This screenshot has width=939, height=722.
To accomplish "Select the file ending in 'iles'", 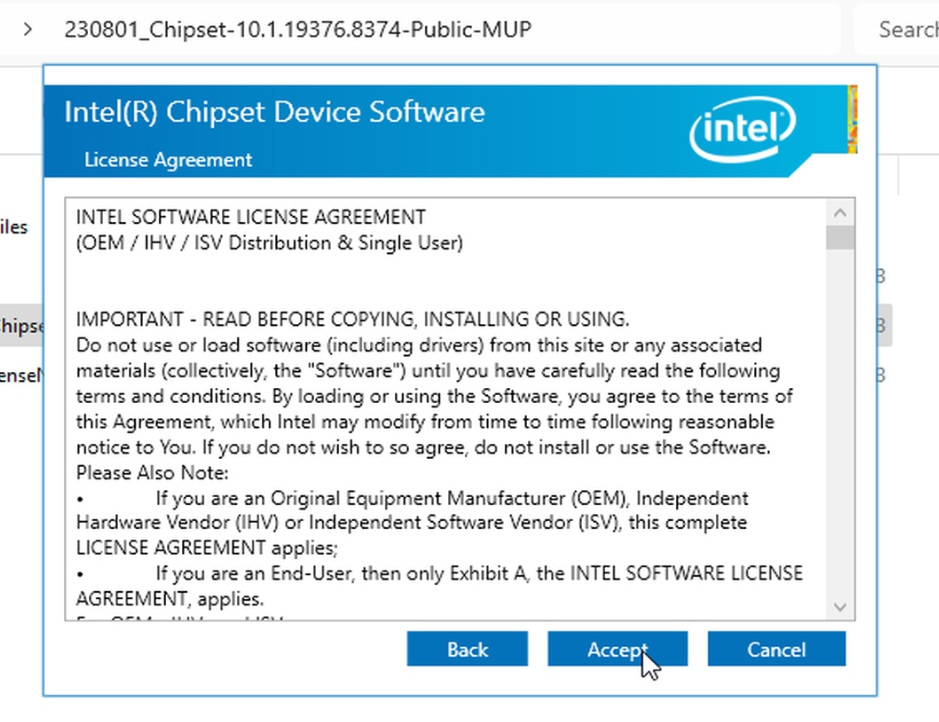I will click(x=15, y=227).
